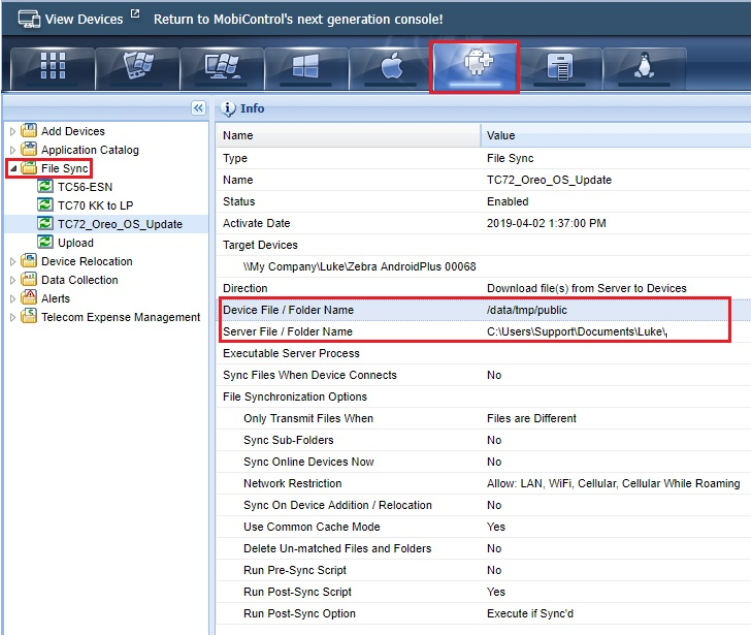The height and width of the screenshot is (639, 751).
Task: Click the Value column header
Action: (x=616, y=136)
